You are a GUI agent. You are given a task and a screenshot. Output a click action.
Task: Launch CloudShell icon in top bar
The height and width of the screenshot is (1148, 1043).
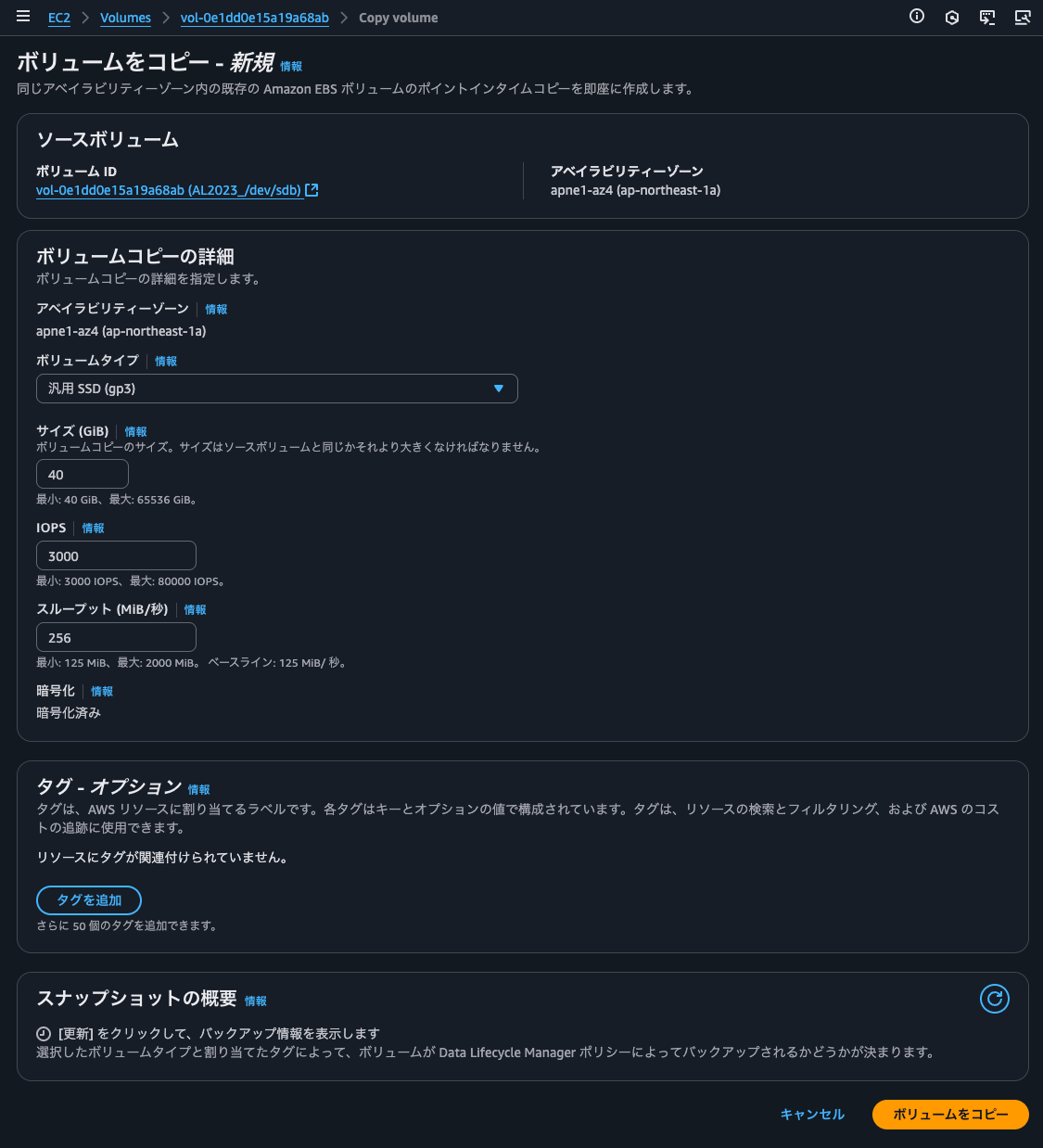pyautogui.click(x=987, y=17)
